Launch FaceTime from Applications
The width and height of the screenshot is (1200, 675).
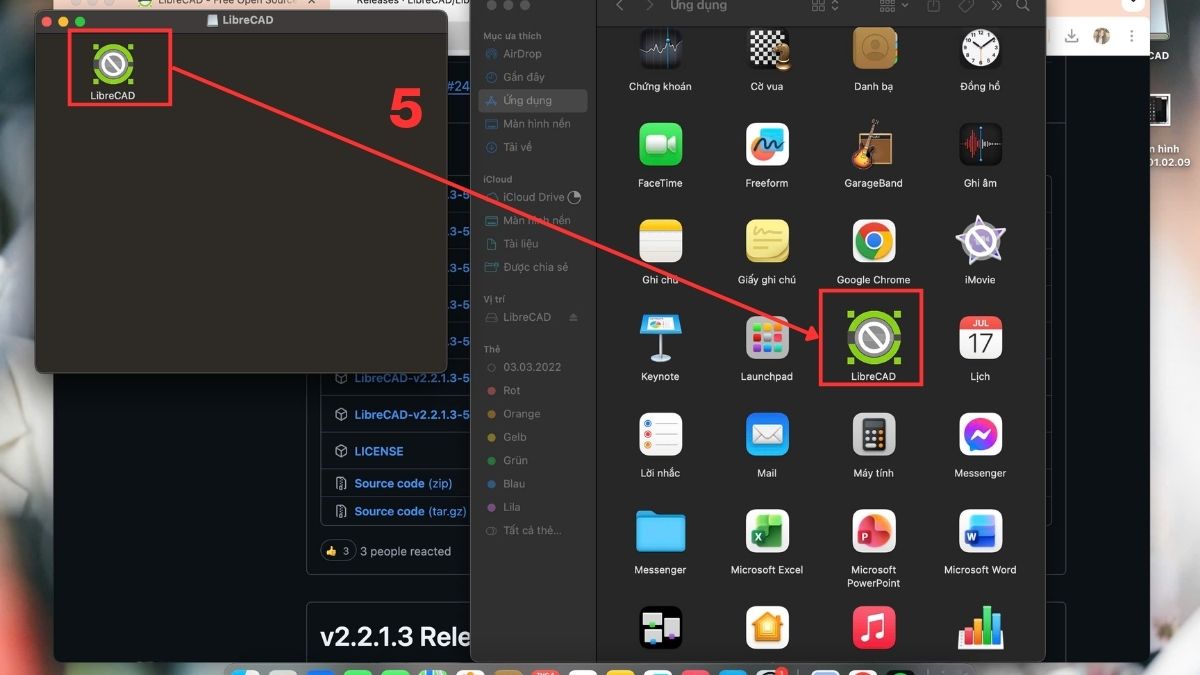tap(660, 145)
